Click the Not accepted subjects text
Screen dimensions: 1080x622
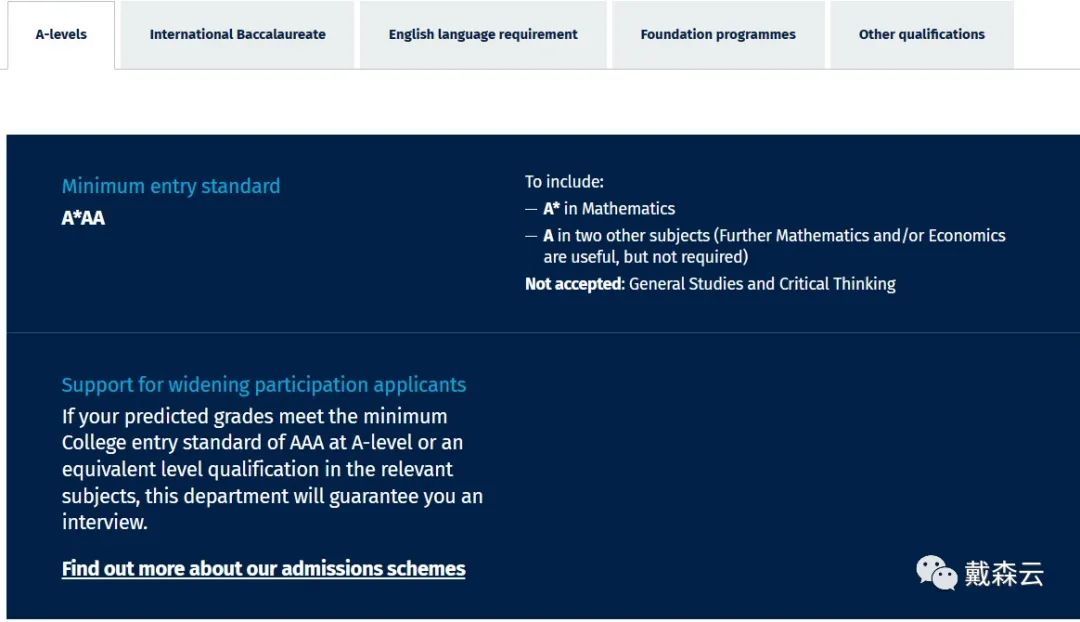pos(710,283)
